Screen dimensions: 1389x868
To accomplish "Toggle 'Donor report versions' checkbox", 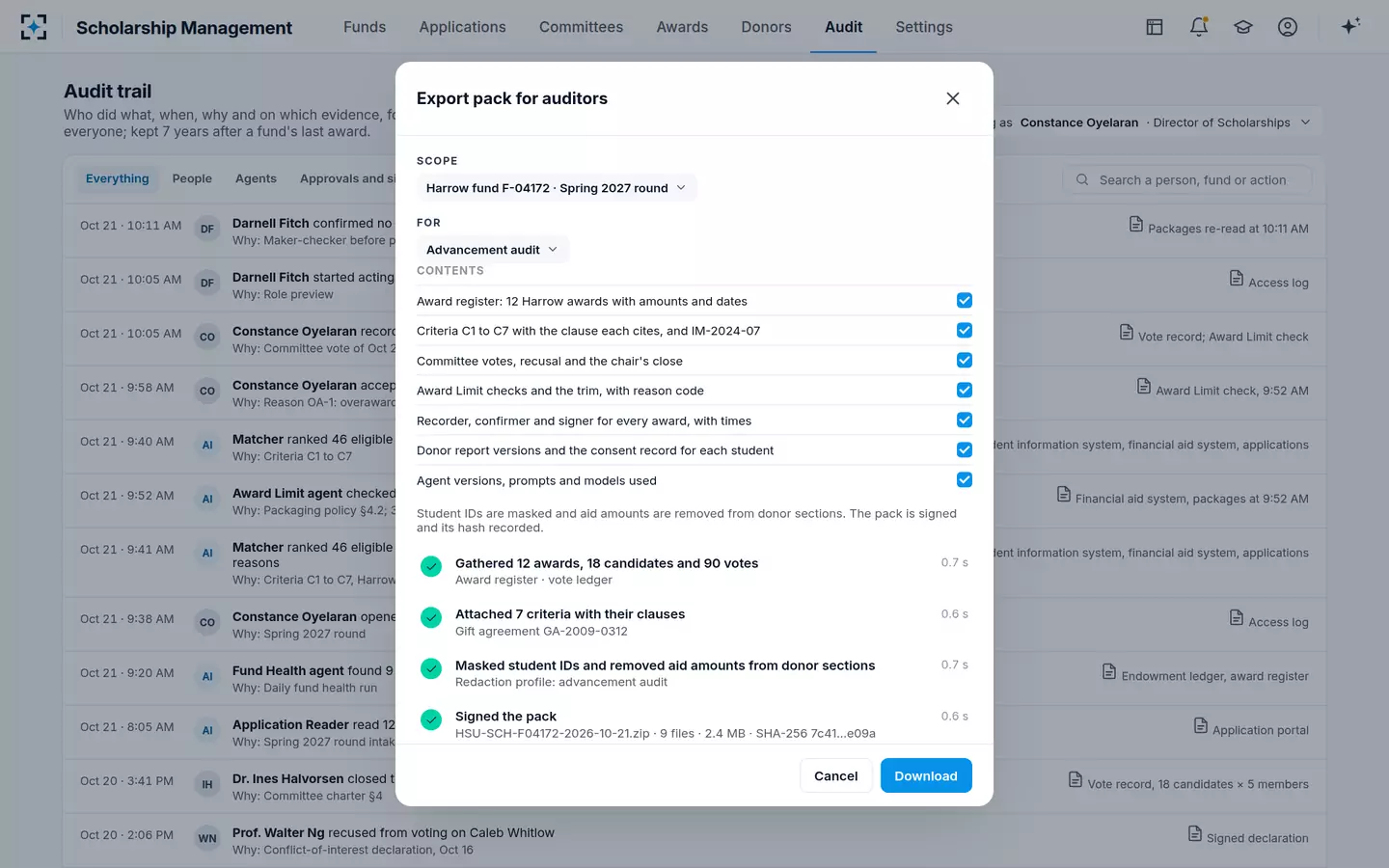I will (965, 450).
